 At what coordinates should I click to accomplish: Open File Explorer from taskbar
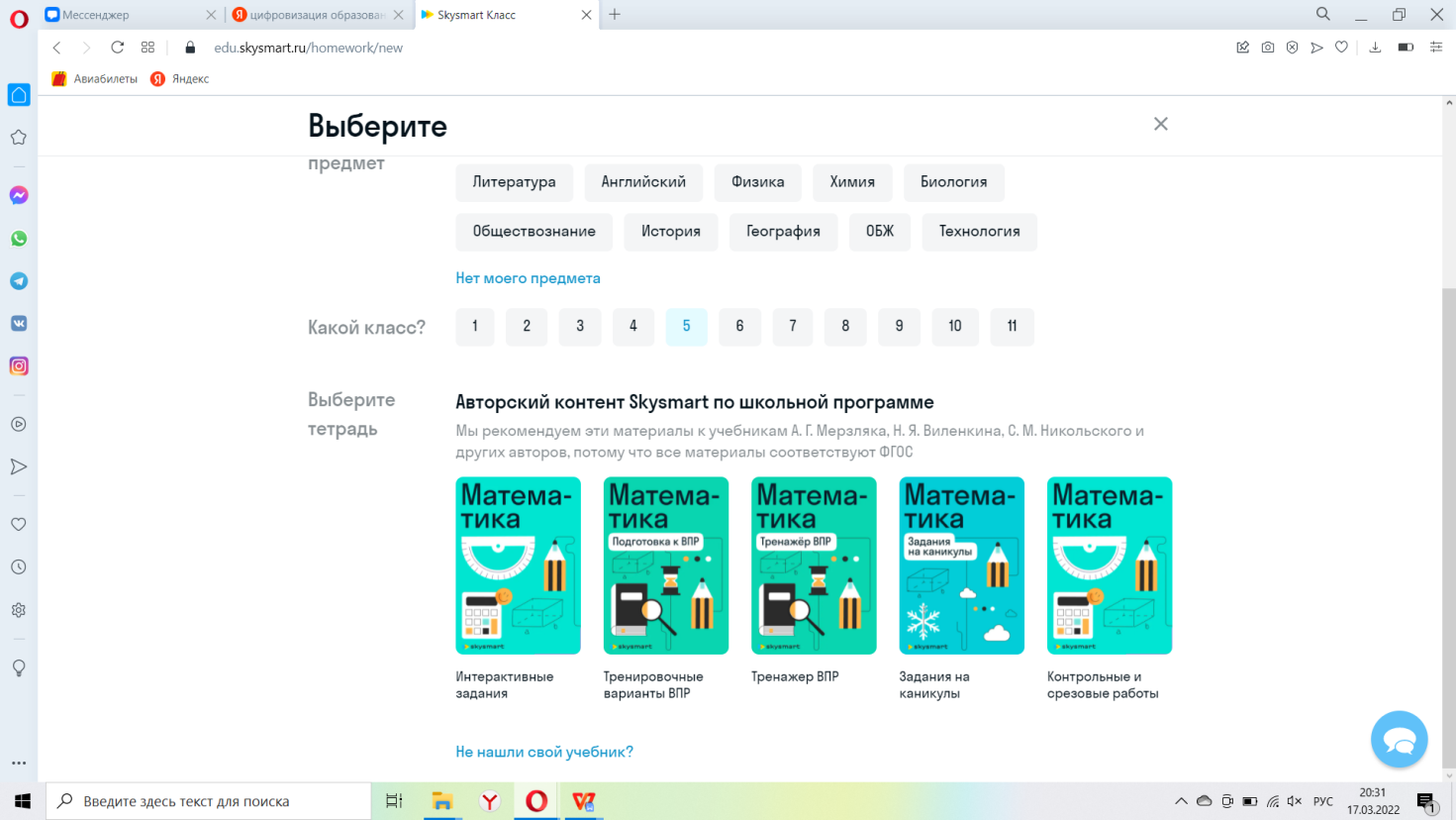pos(441,801)
